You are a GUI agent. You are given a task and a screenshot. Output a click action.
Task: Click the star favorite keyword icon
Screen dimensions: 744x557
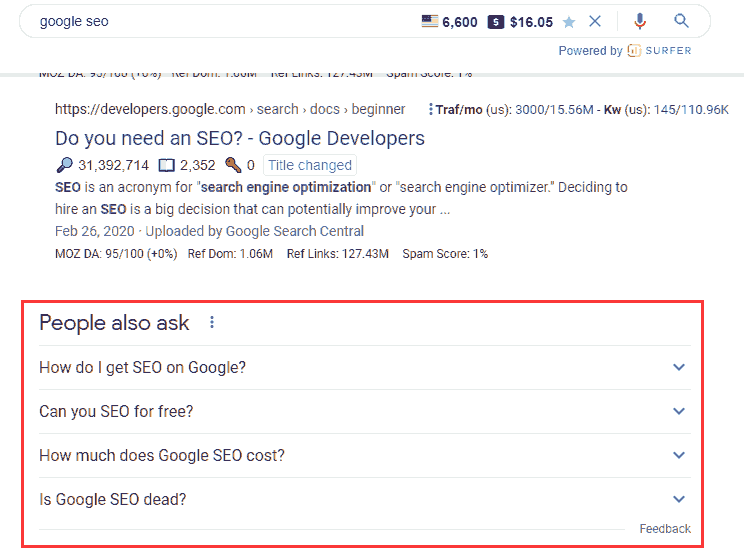tap(569, 22)
